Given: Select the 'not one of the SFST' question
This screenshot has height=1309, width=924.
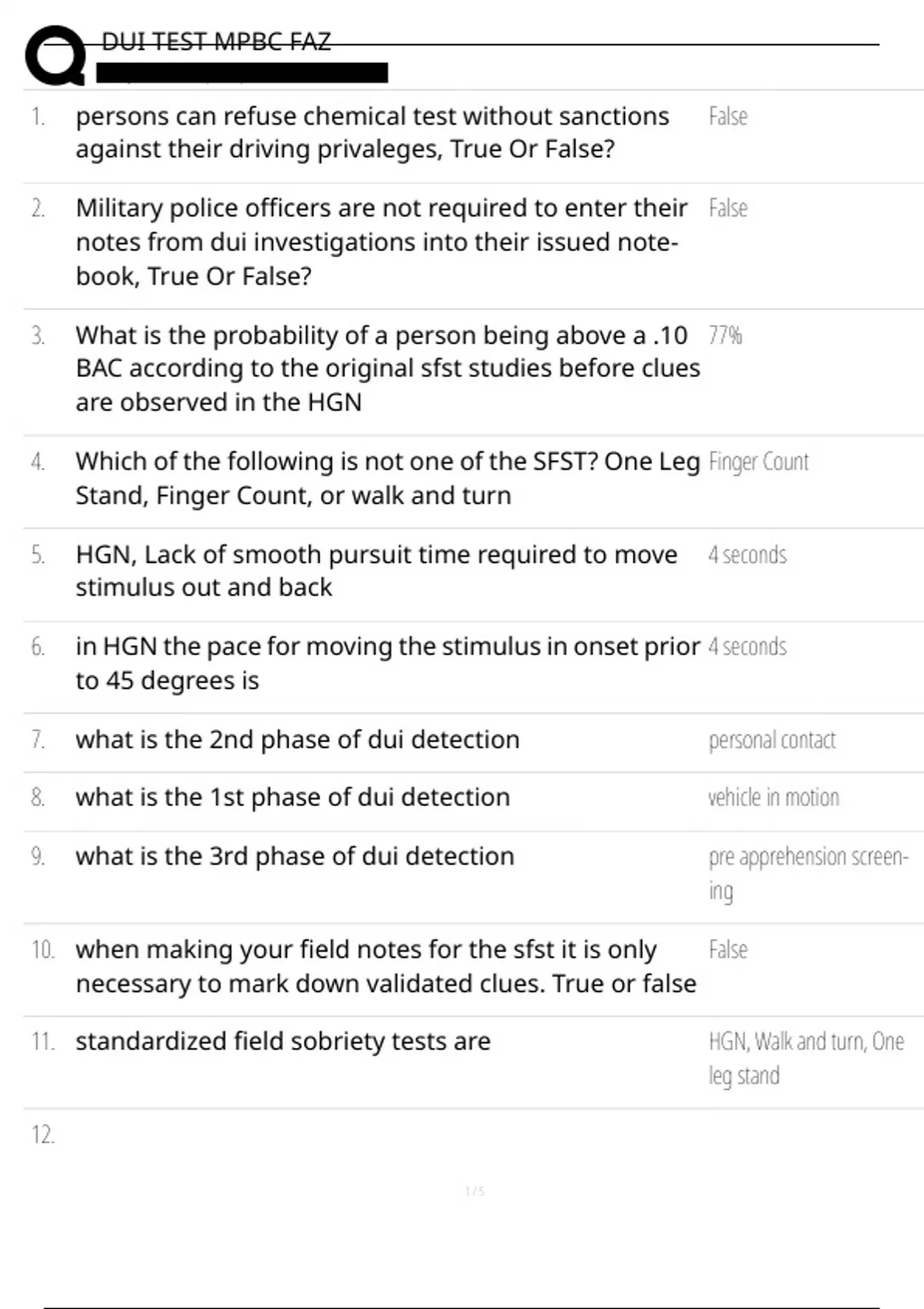Looking at the screenshot, I should [x=387, y=478].
